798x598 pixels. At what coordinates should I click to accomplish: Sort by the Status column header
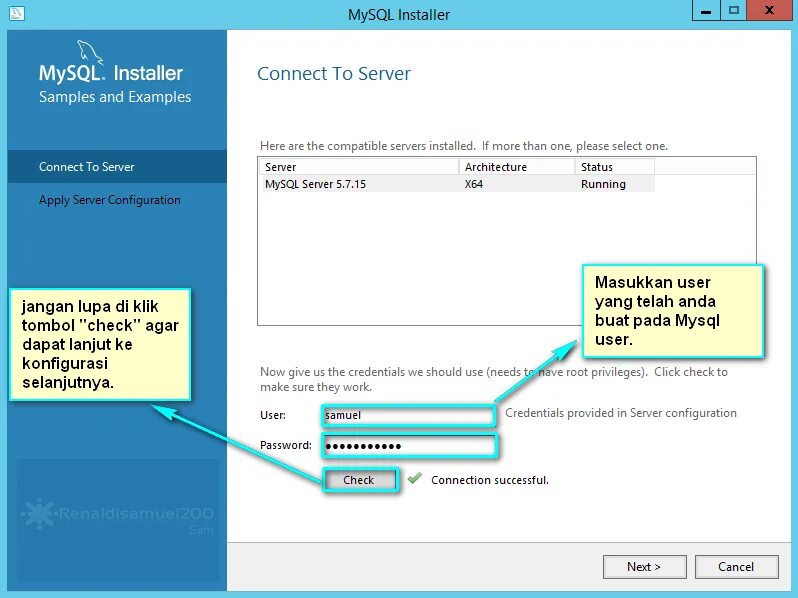click(615, 167)
